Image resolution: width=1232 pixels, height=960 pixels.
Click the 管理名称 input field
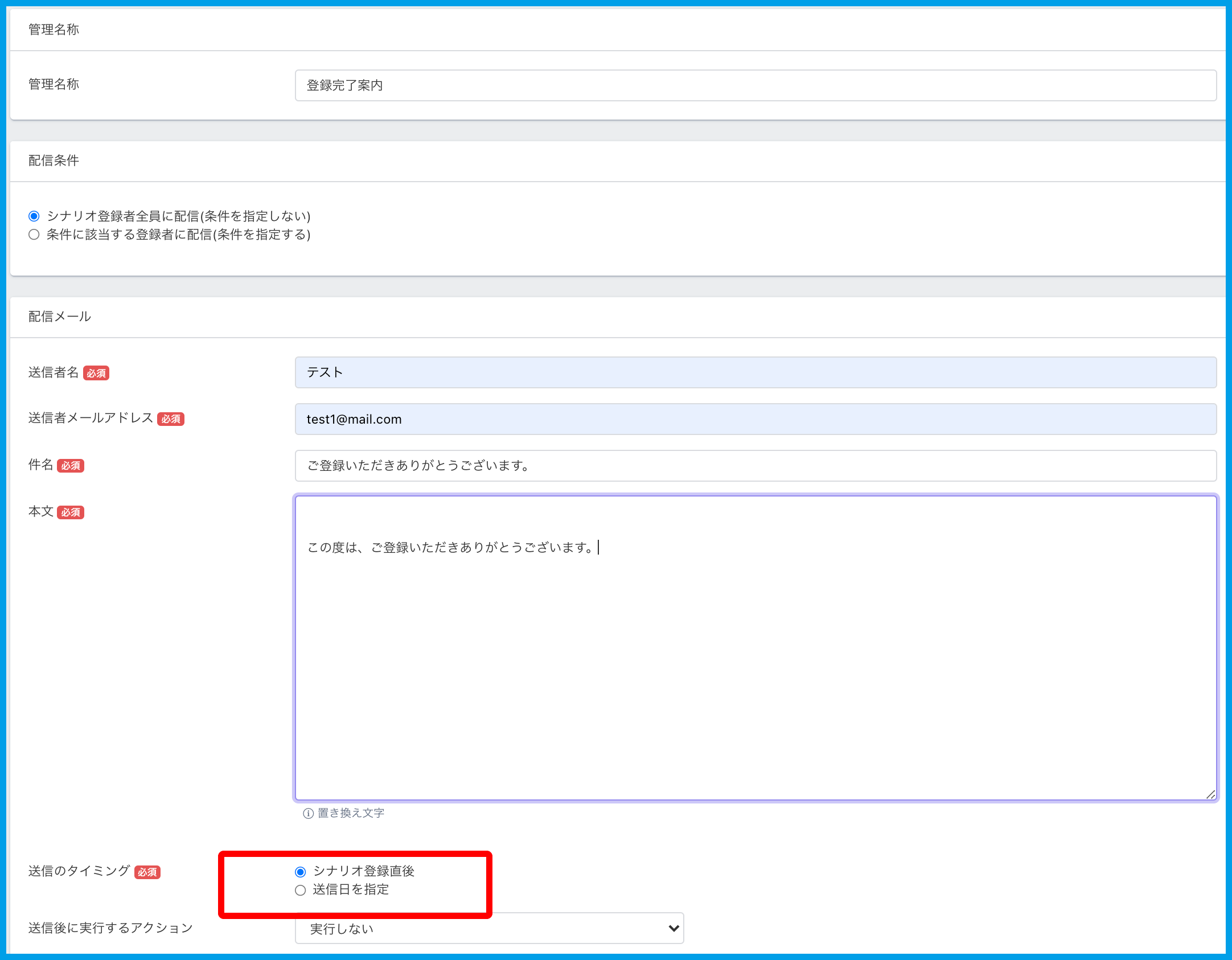[755, 85]
